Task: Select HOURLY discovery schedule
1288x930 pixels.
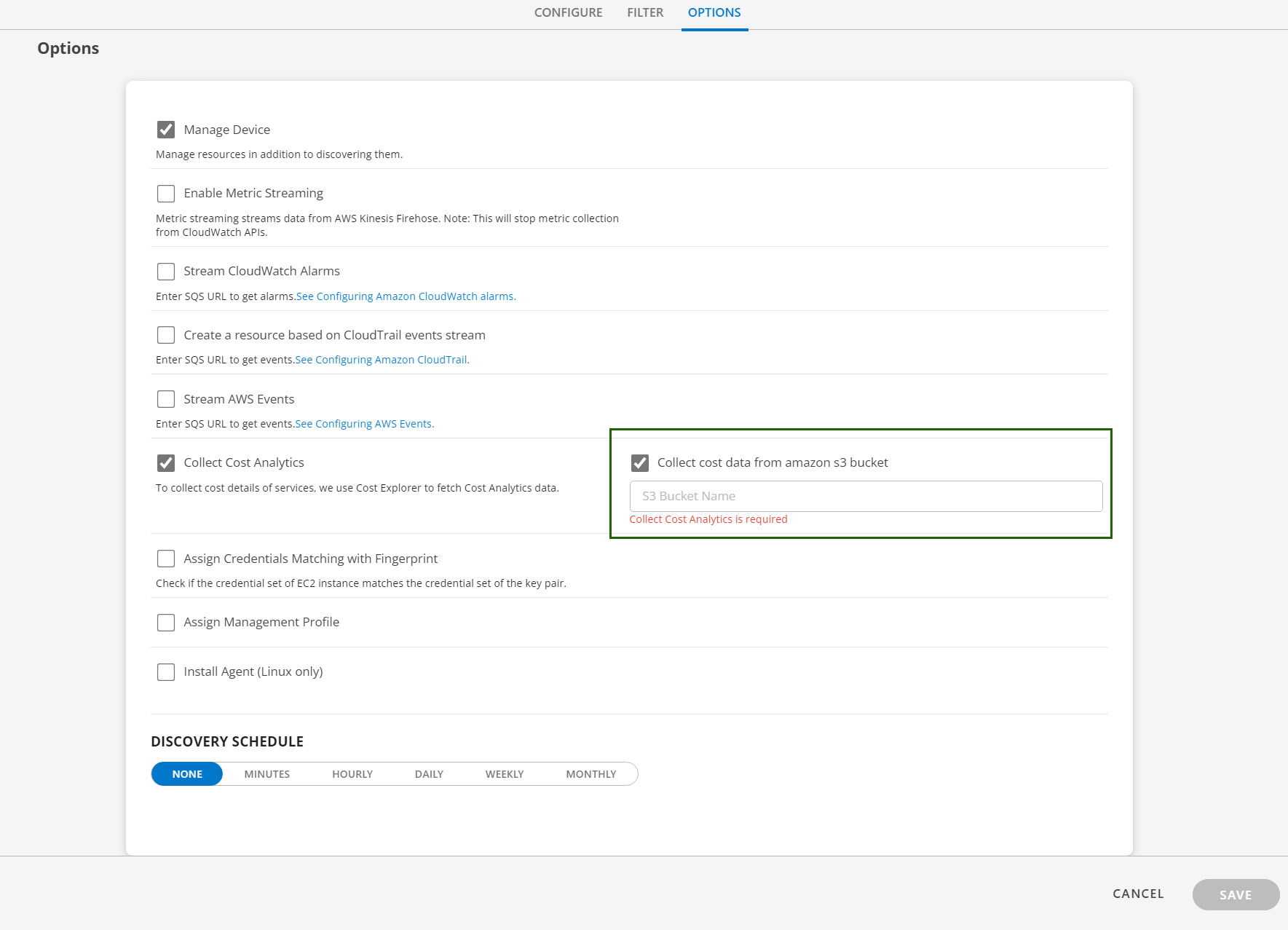Action: (x=352, y=774)
